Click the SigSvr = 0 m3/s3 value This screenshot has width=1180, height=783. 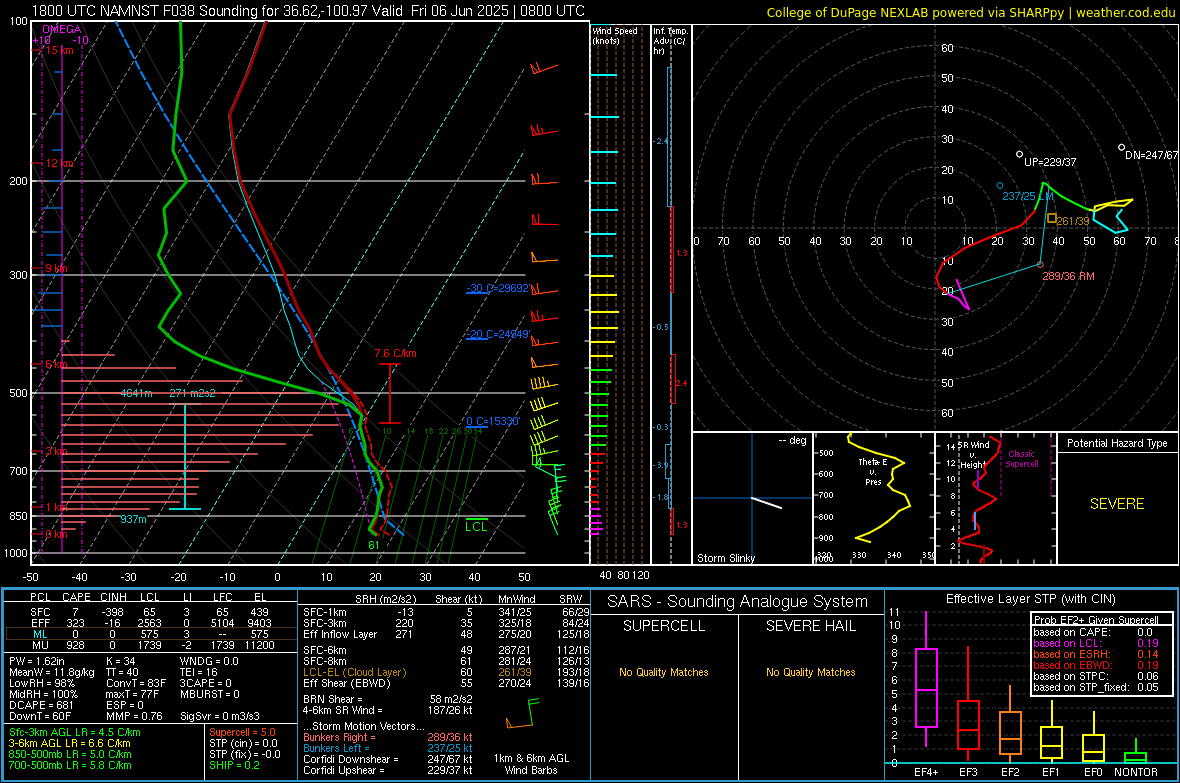220,716
